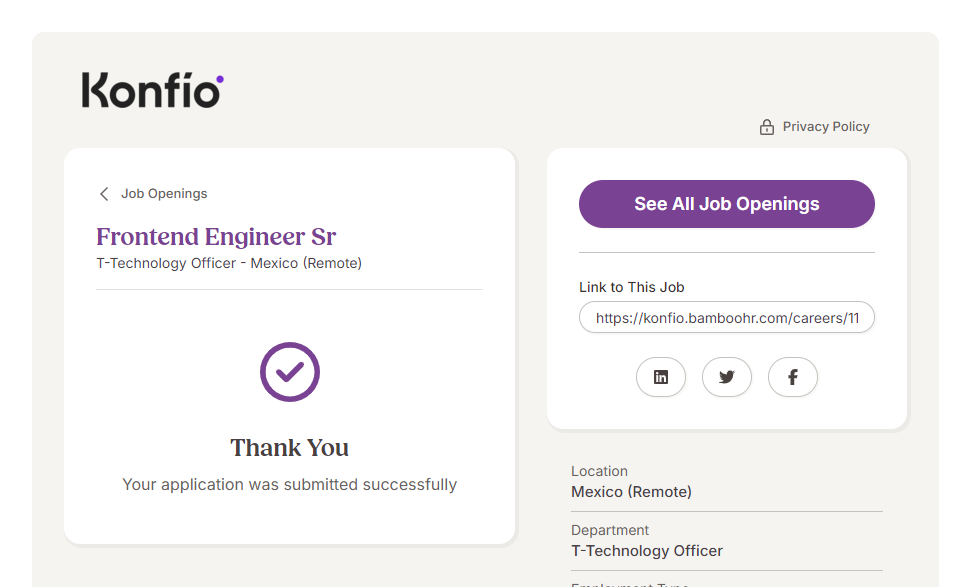
Task: Click the Frontend Engineer Sr title
Action: 216,237
